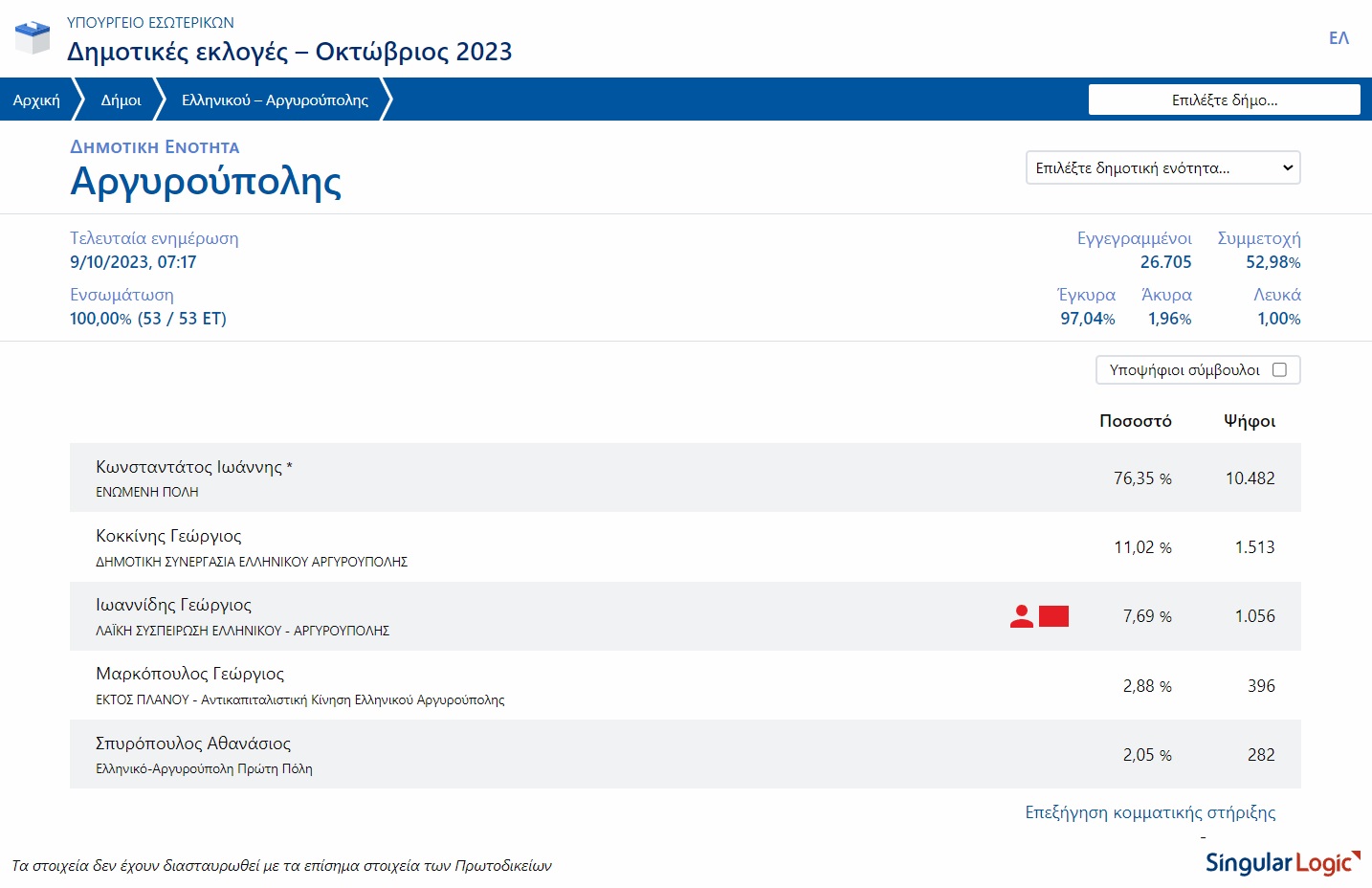
Task: Select candidate Κωνσταντάτος Ιωάννης row
Action: (x=685, y=477)
